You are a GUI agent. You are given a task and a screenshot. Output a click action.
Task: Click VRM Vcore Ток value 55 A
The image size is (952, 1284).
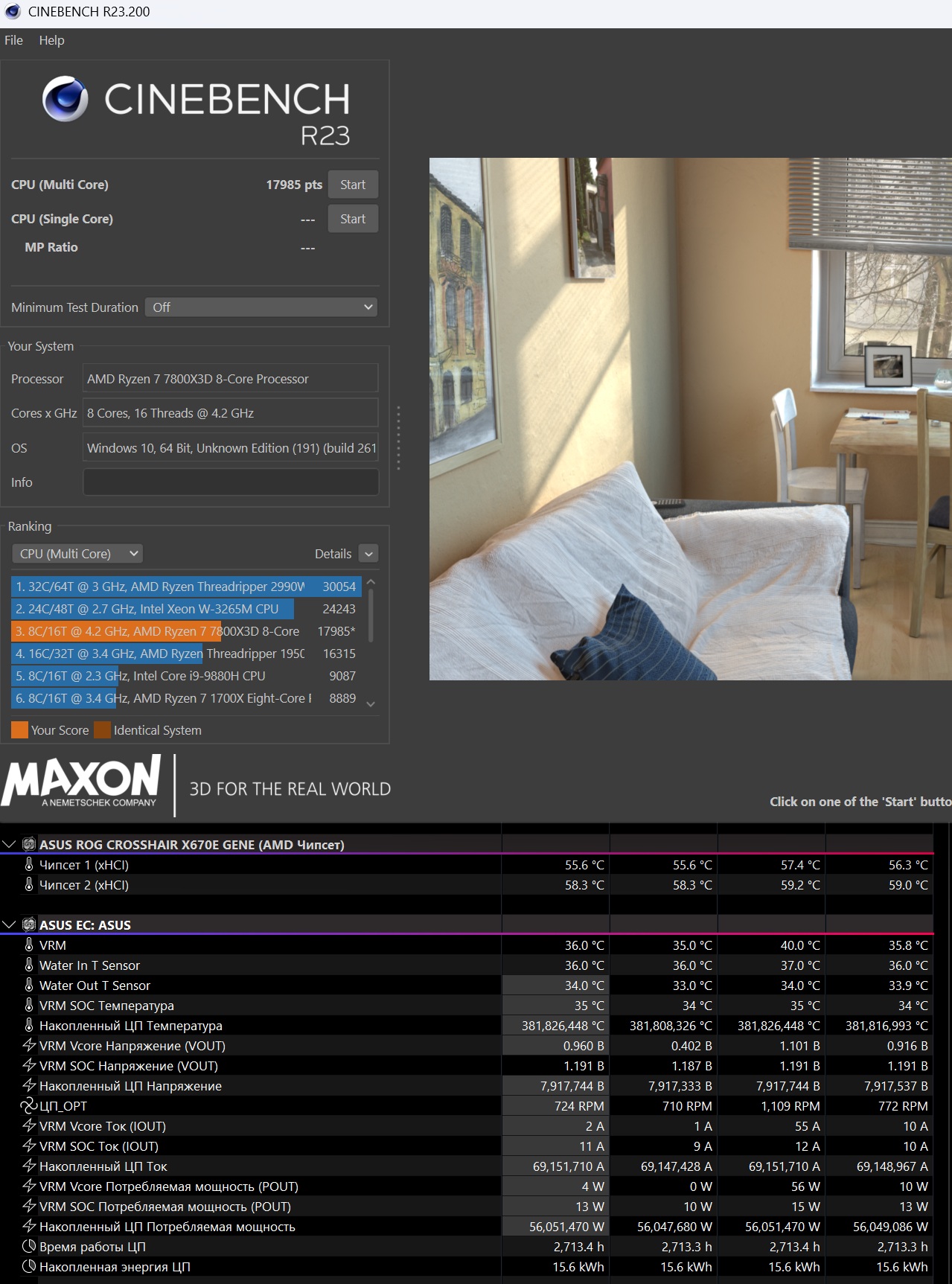(x=807, y=1126)
